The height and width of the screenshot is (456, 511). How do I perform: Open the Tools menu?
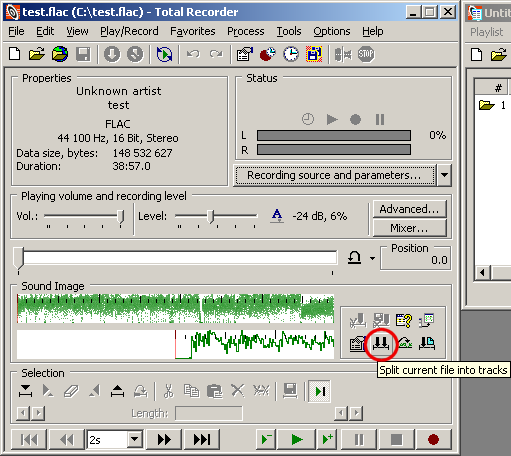[289, 31]
